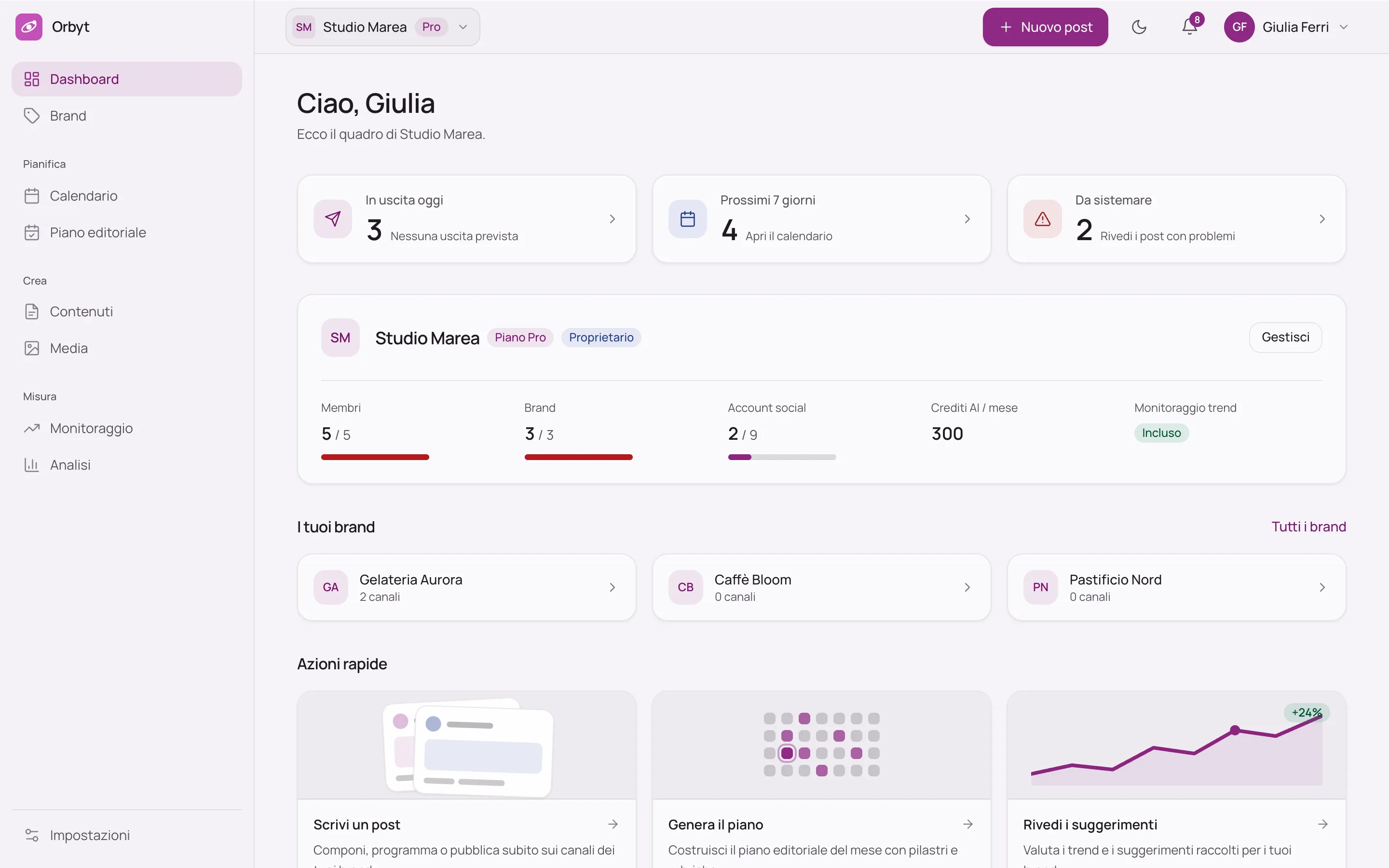Click the PN avatar of Pastificio Nord

pos(1040,587)
